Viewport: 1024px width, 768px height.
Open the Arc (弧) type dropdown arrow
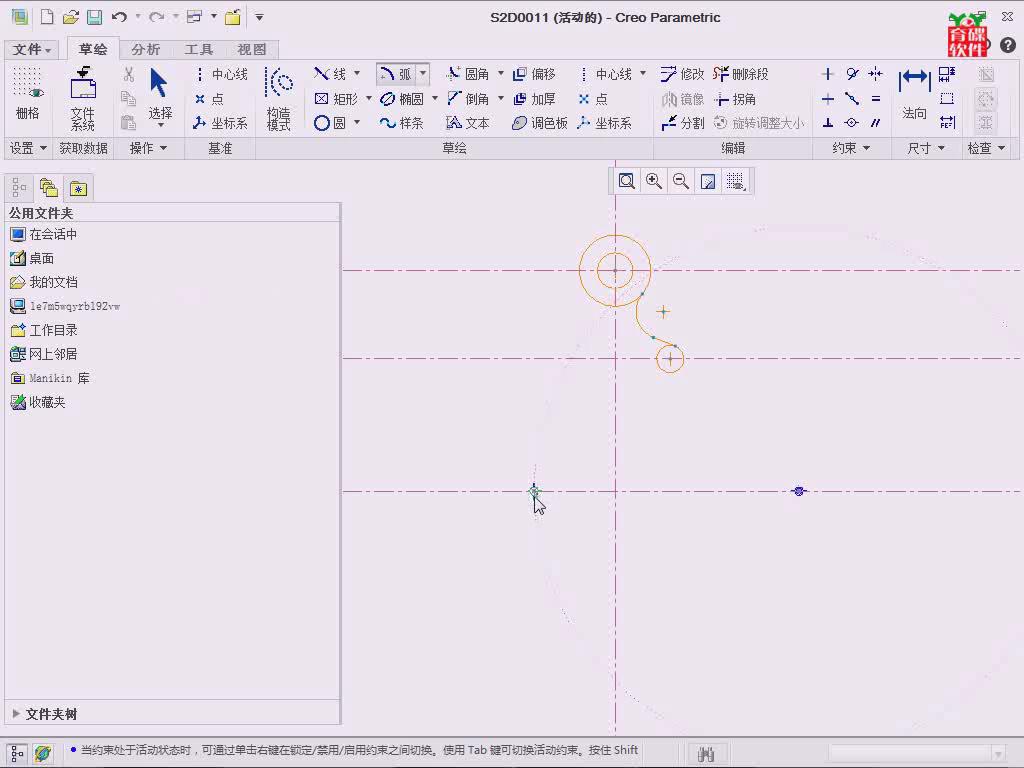(x=423, y=73)
